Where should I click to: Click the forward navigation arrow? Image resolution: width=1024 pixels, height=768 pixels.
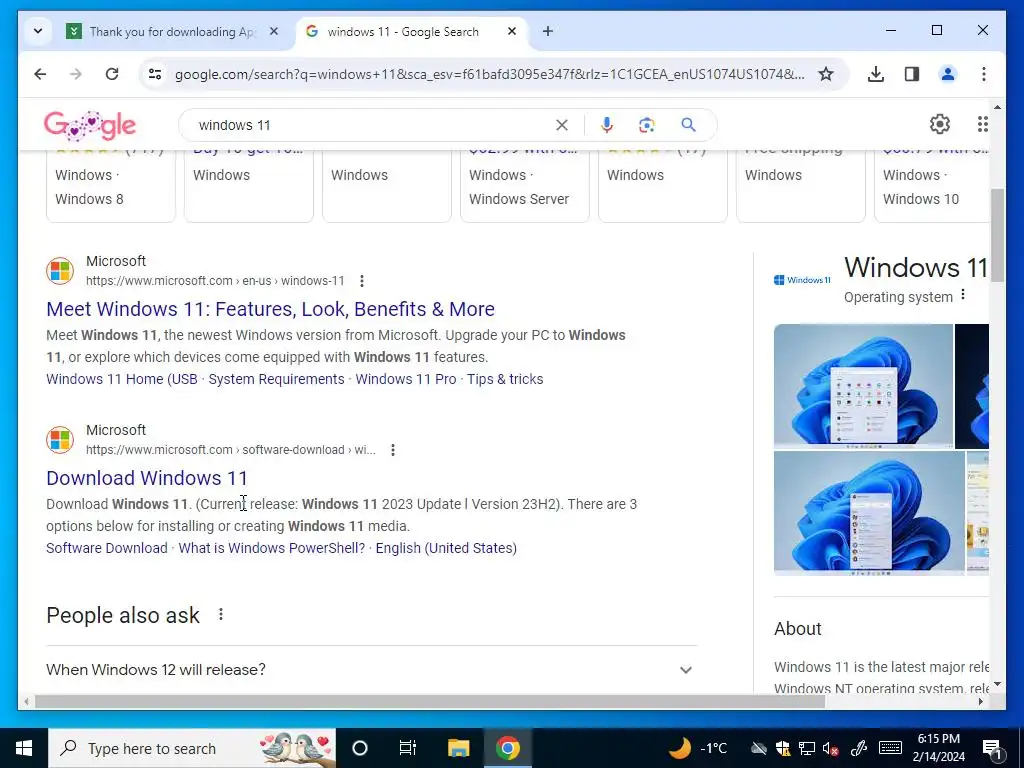pyautogui.click(x=76, y=74)
